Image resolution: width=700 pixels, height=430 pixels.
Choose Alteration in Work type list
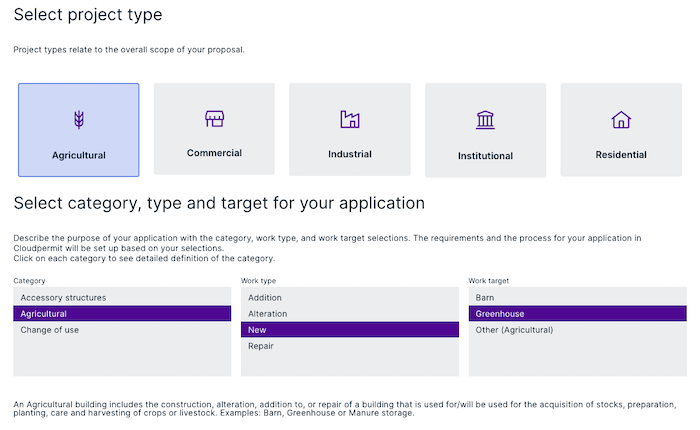(x=268, y=314)
